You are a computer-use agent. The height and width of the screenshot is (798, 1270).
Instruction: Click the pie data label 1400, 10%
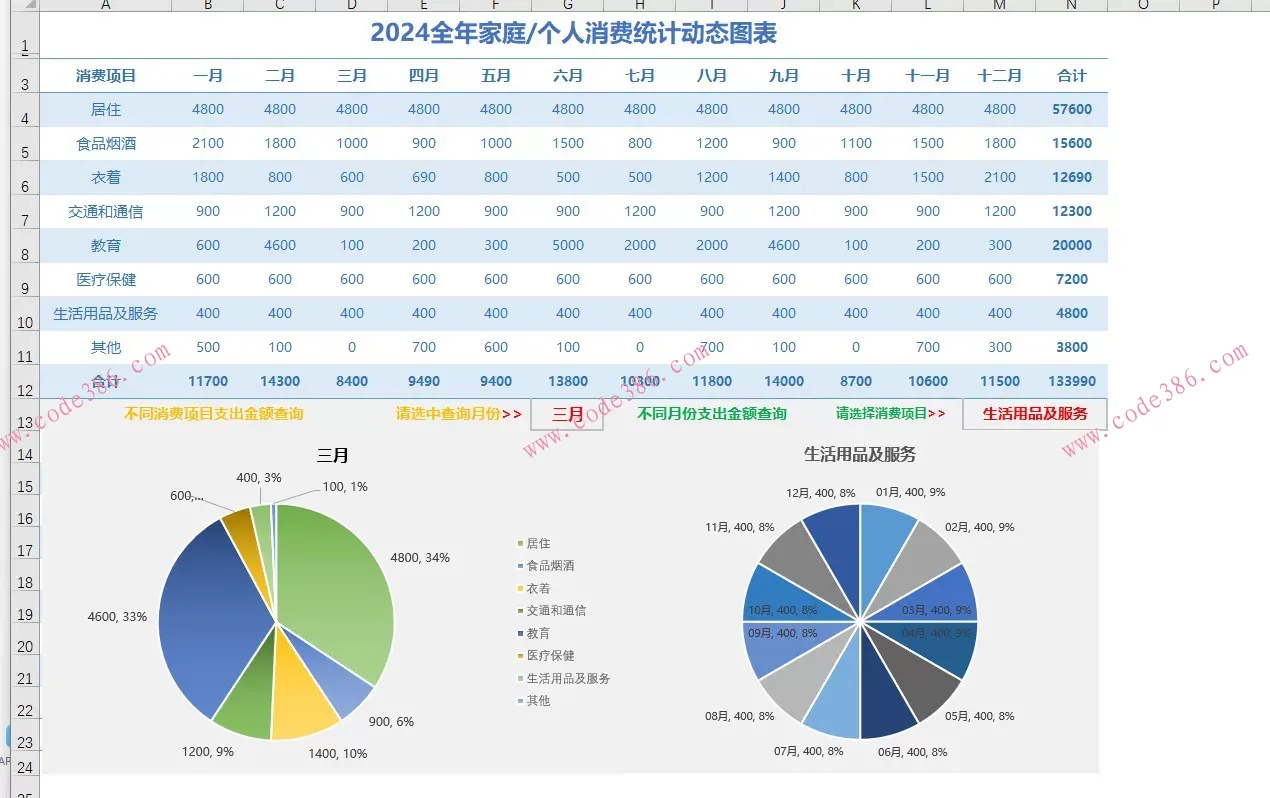click(337, 753)
